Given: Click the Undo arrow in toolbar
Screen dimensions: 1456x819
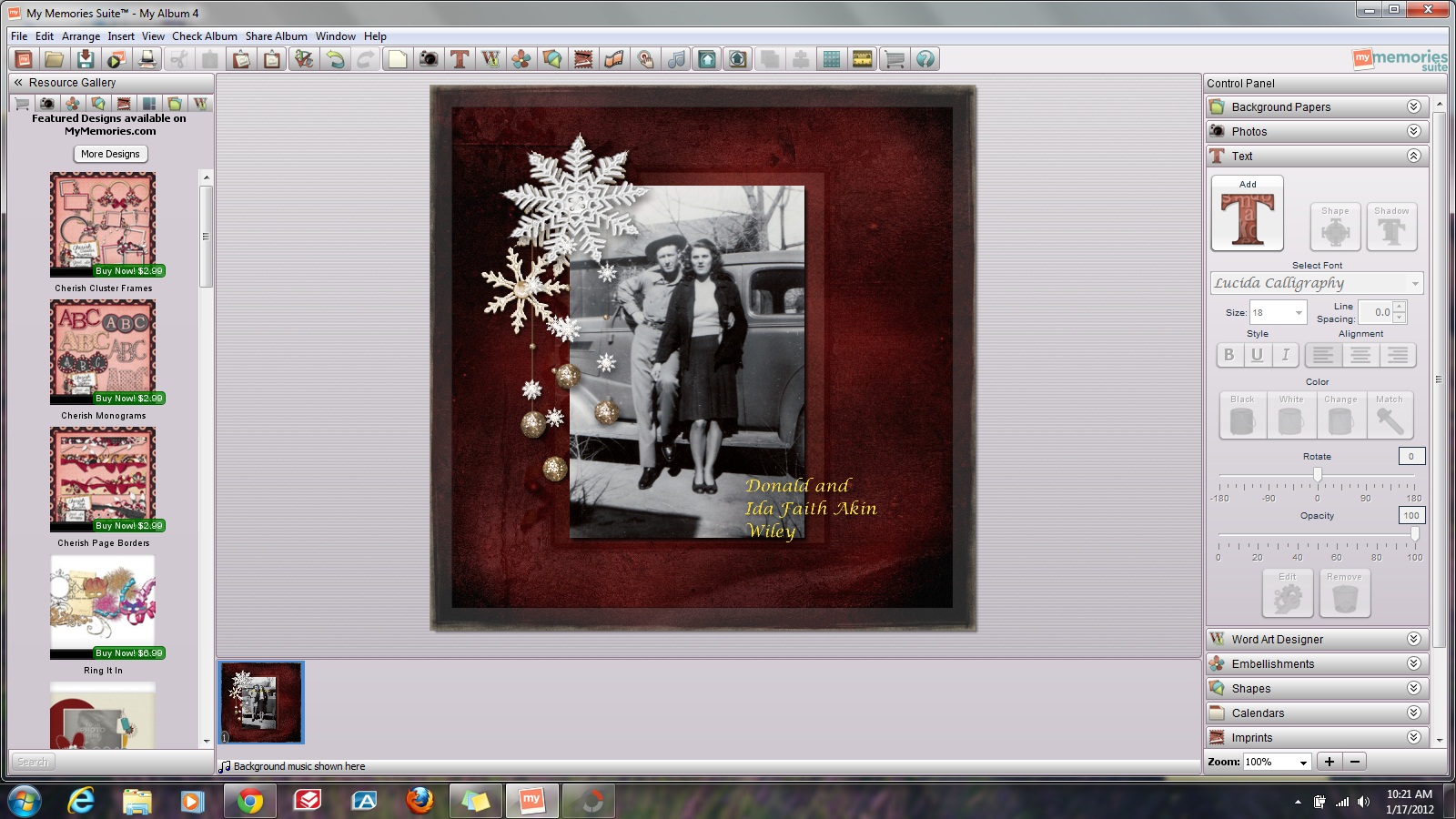Looking at the screenshot, I should coord(336,59).
